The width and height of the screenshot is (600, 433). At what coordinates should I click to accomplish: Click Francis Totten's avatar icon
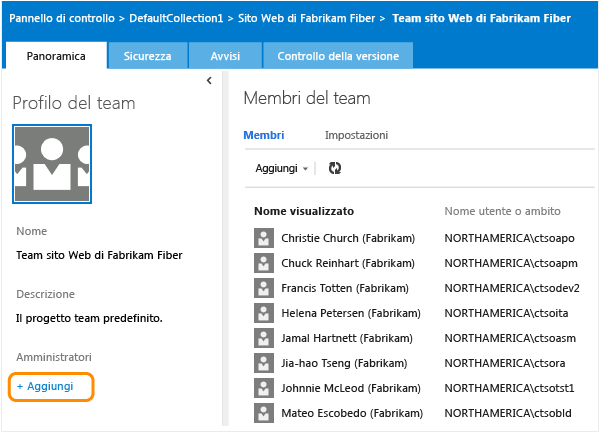pyautogui.click(x=263, y=288)
